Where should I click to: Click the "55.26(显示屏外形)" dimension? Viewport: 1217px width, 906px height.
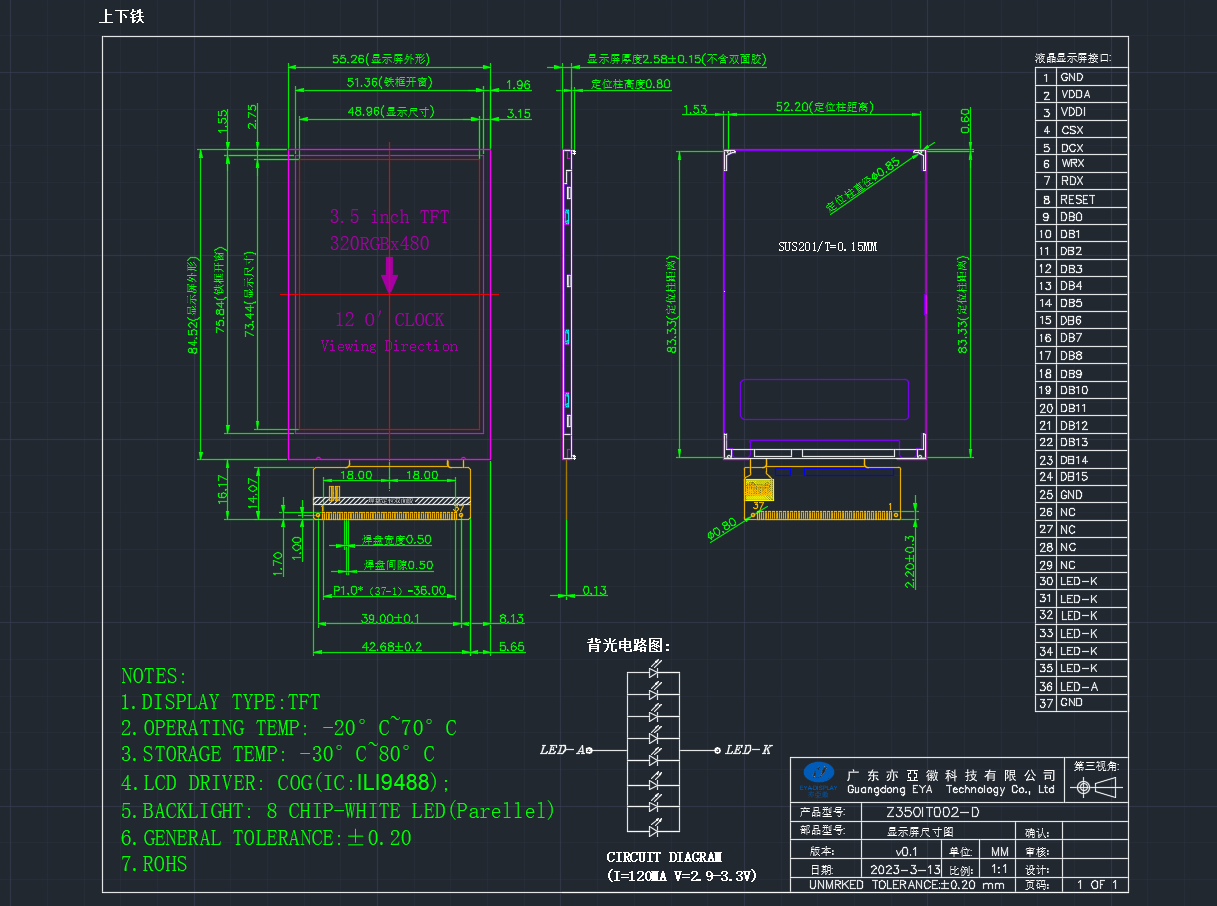(x=381, y=59)
